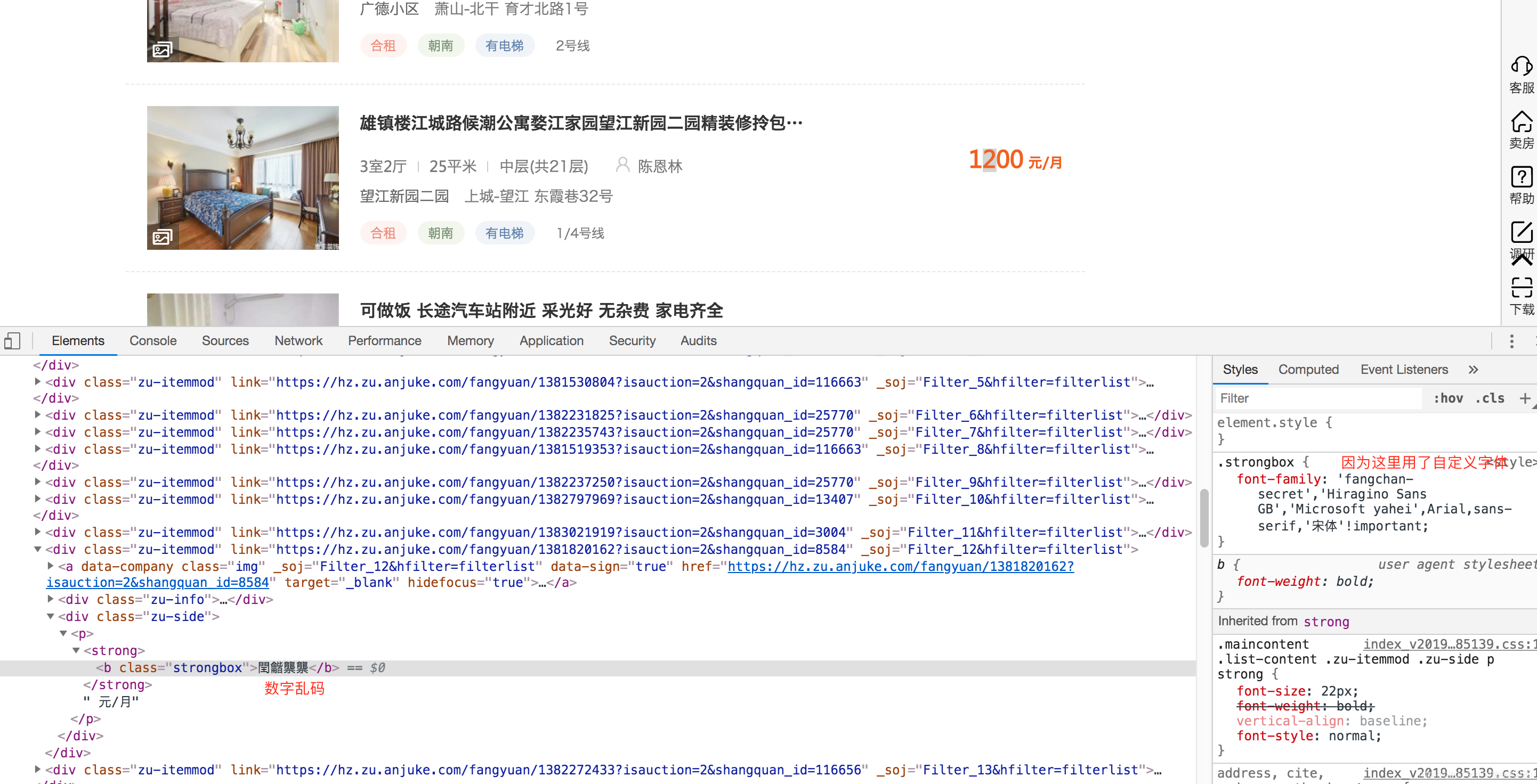Click the survey pencil icon
Image resolution: width=1537 pixels, height=784 pixels.
pos(1521,233)
